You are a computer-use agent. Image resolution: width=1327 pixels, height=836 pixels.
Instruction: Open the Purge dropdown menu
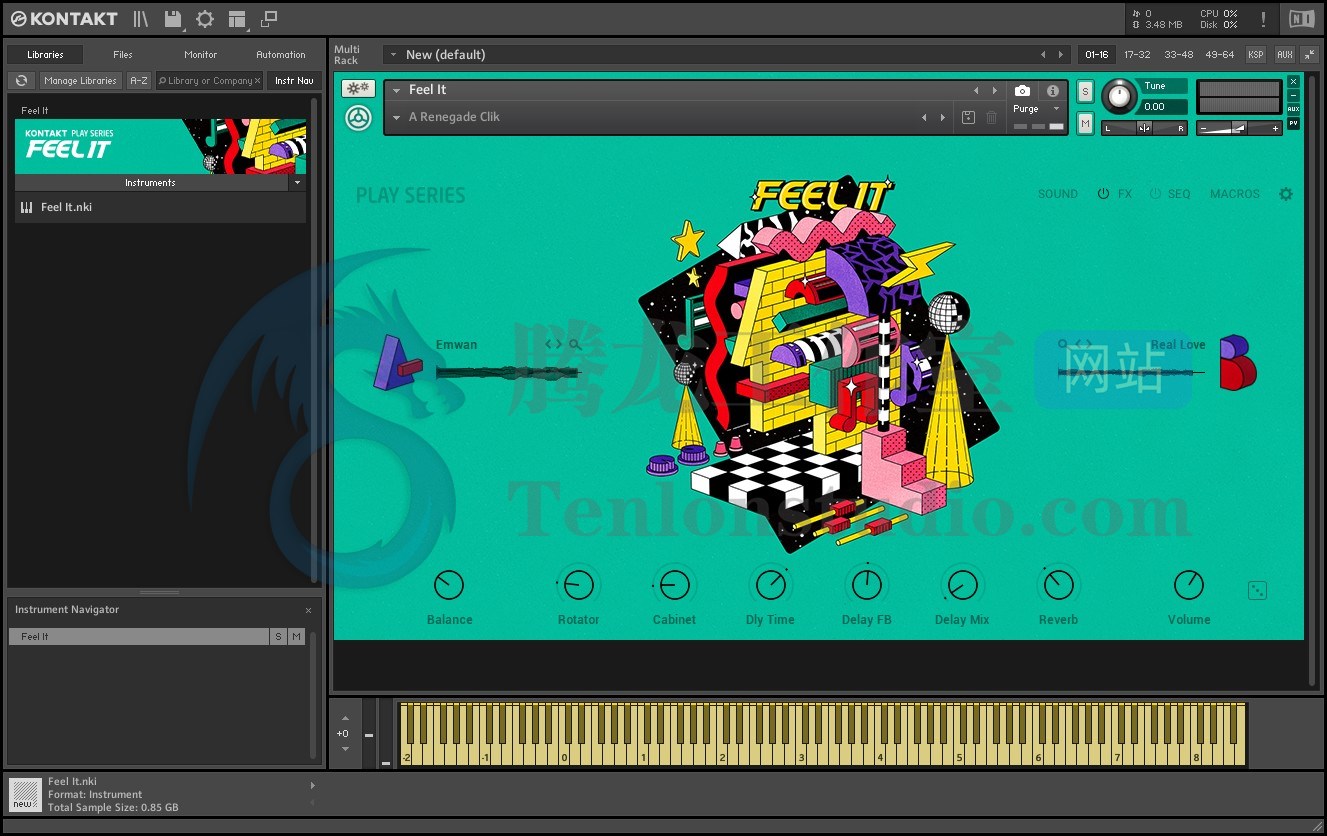coord(1038,109)
